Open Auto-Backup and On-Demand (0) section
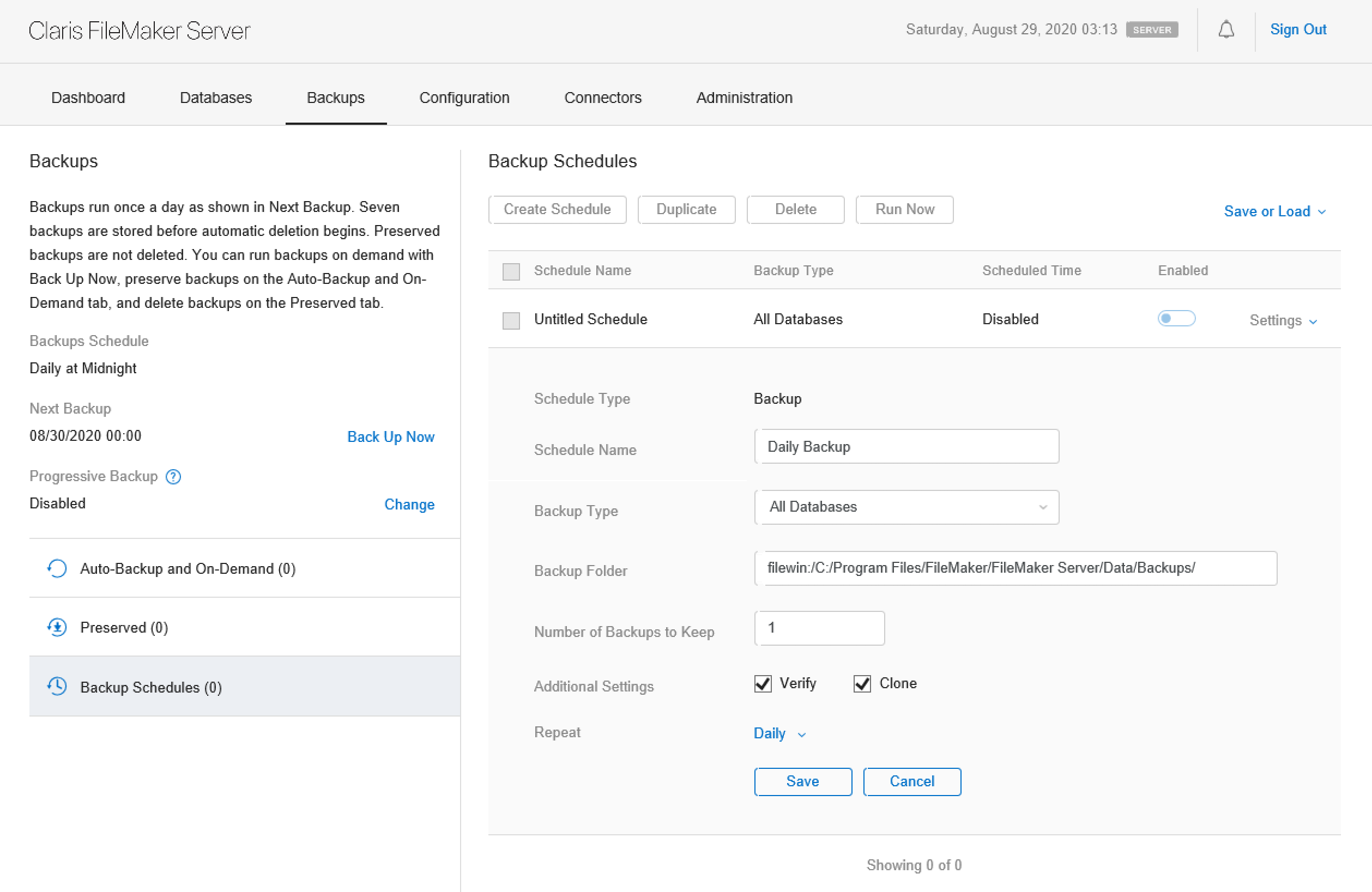Screen dimensions: 1372x892 coord(244,569)
